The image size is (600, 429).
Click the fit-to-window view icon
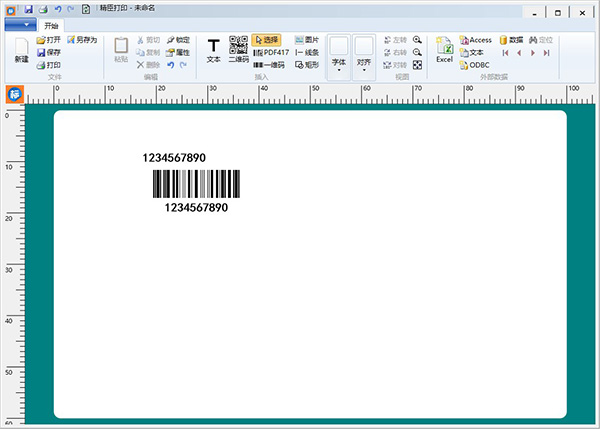point(417,65)
